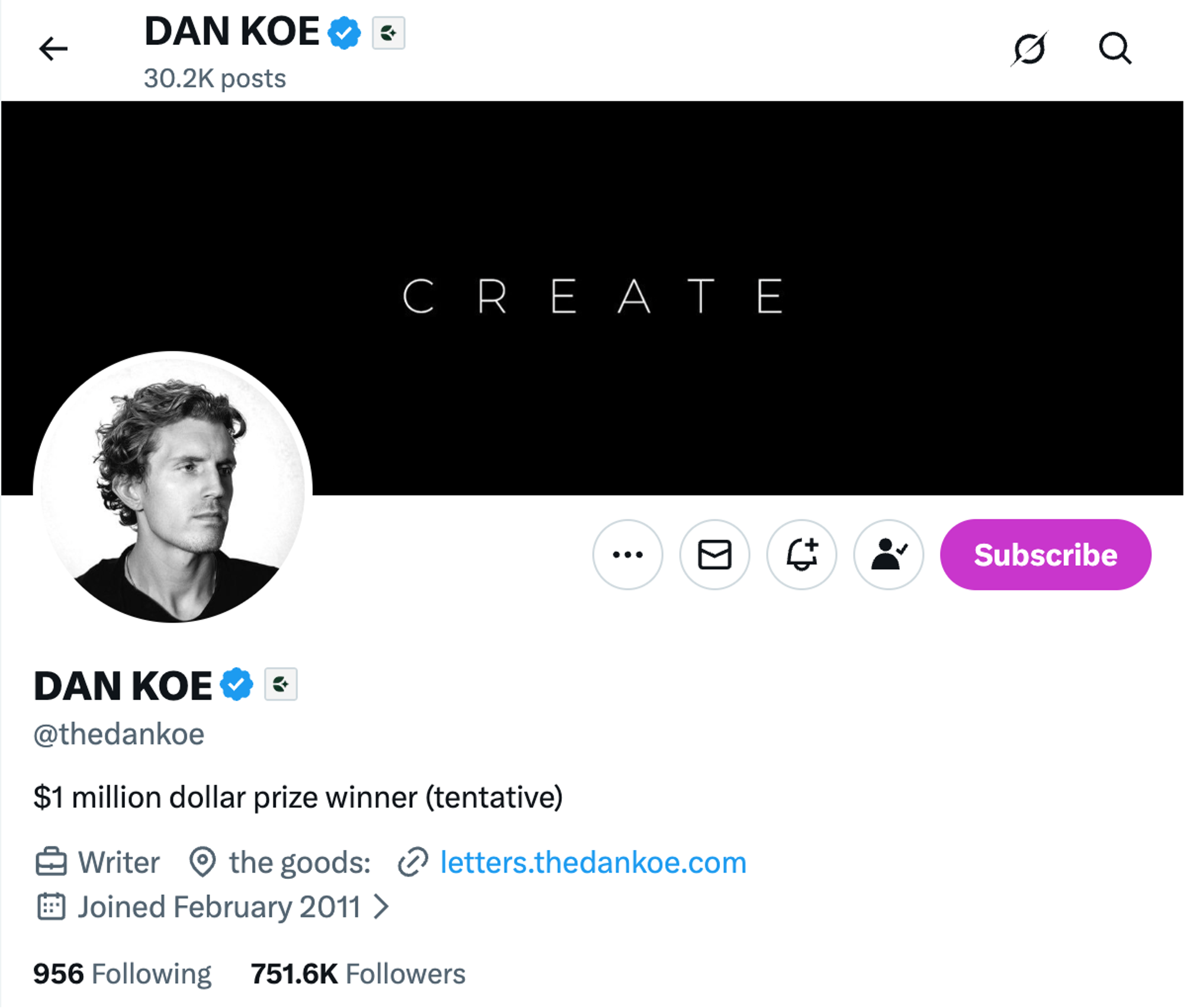Image resolution: width=1184 pixels, height=1008 pixels.
Task: Click verified checkmark beside profile name
Action: coord(237,684)
